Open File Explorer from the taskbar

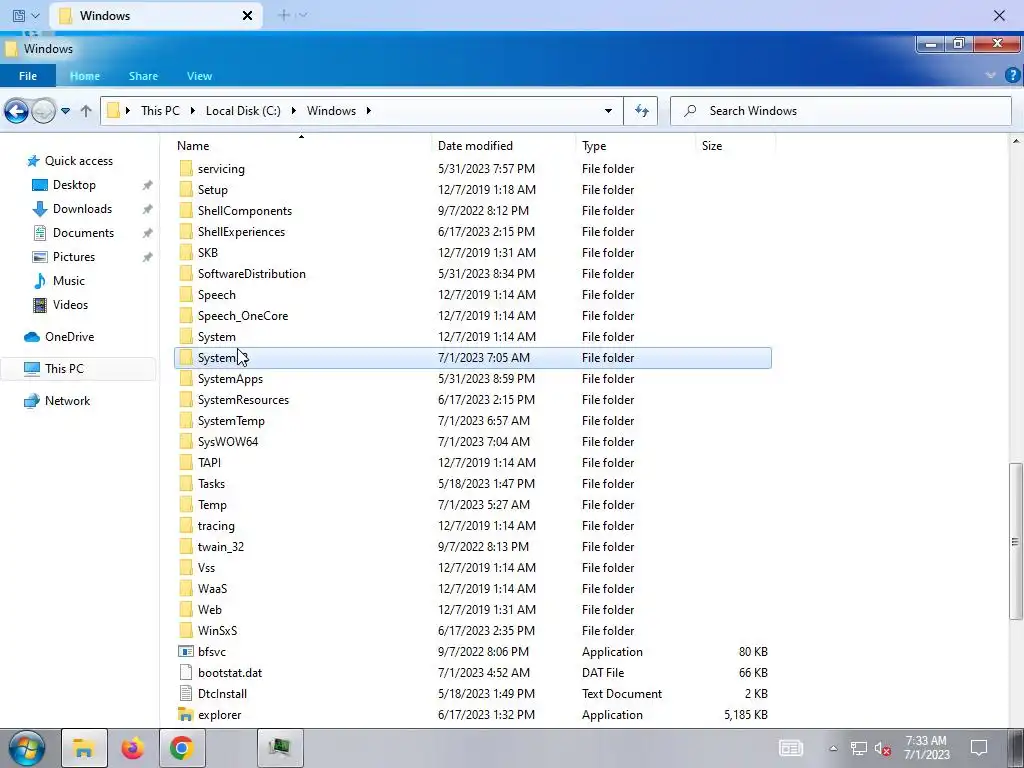coord(84,748)
